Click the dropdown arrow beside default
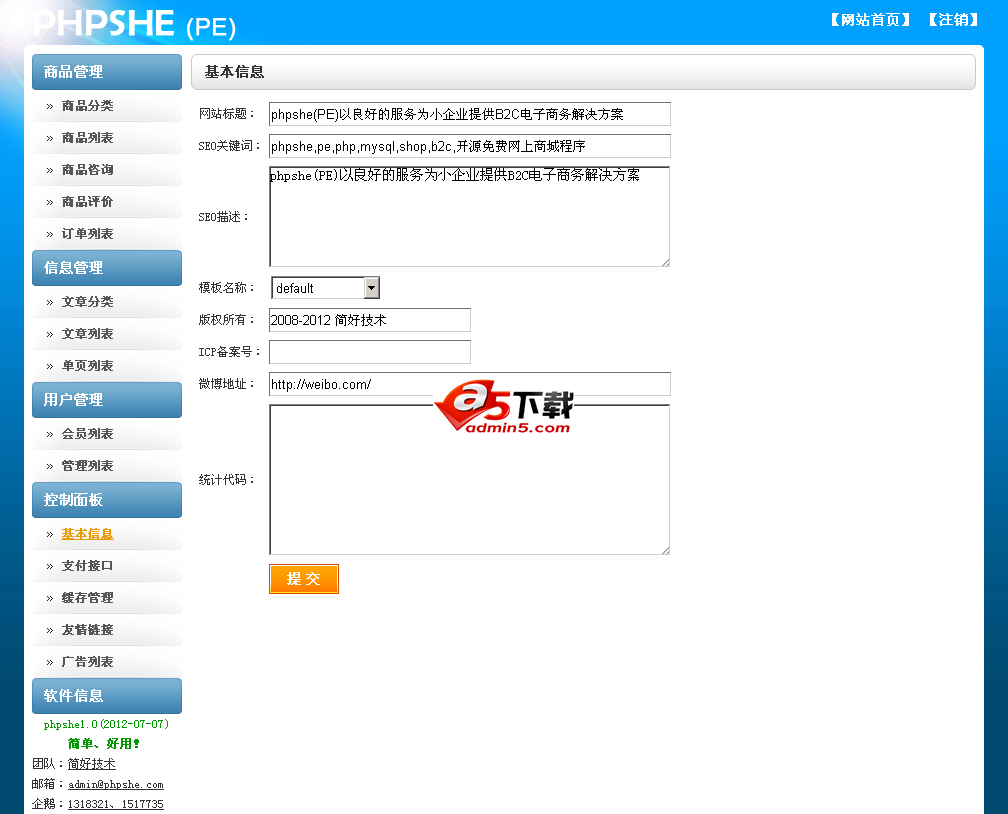Screen dimensions: 1008x814 (372, 288)
